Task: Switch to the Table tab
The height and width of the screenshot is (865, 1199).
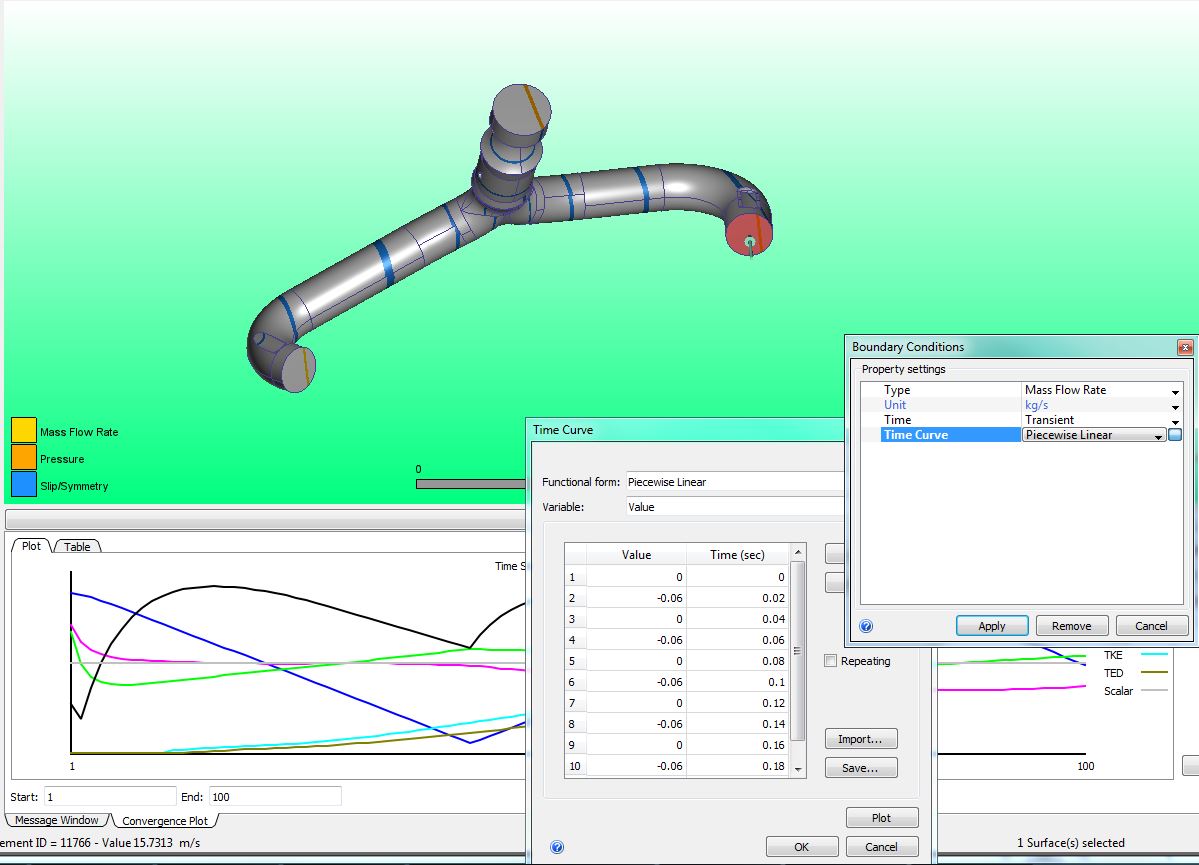Action: (x=77, y=546)
